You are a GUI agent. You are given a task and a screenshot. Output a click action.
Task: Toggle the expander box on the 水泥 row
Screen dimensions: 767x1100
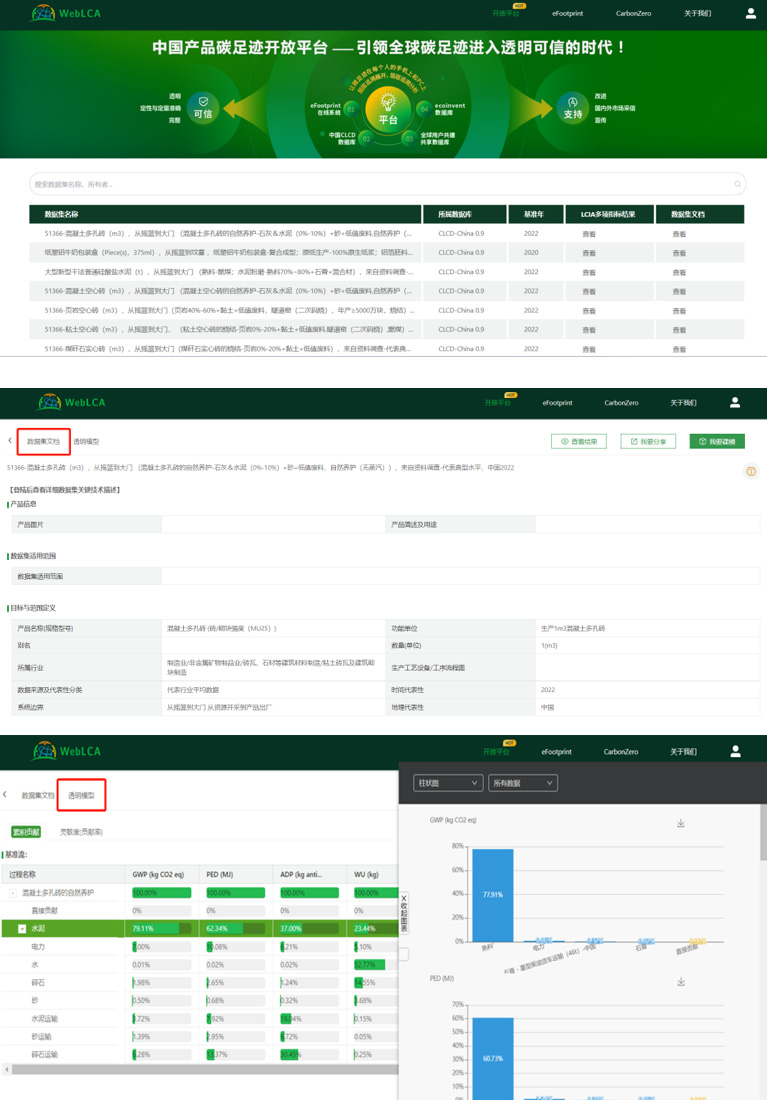22,929
